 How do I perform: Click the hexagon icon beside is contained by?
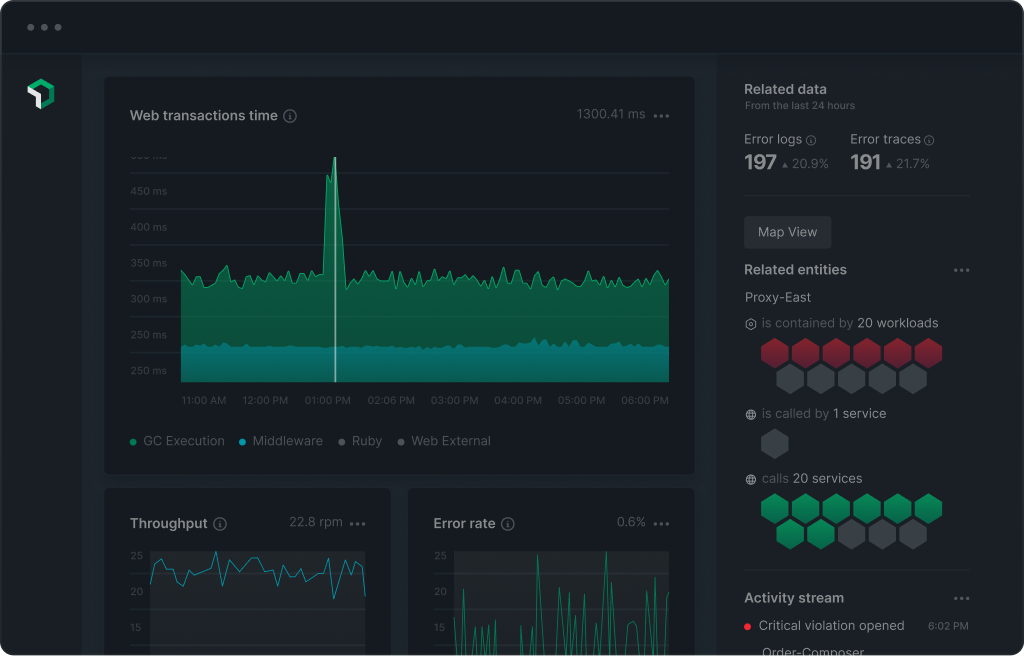pyautogui.click(x=751, y=324)
